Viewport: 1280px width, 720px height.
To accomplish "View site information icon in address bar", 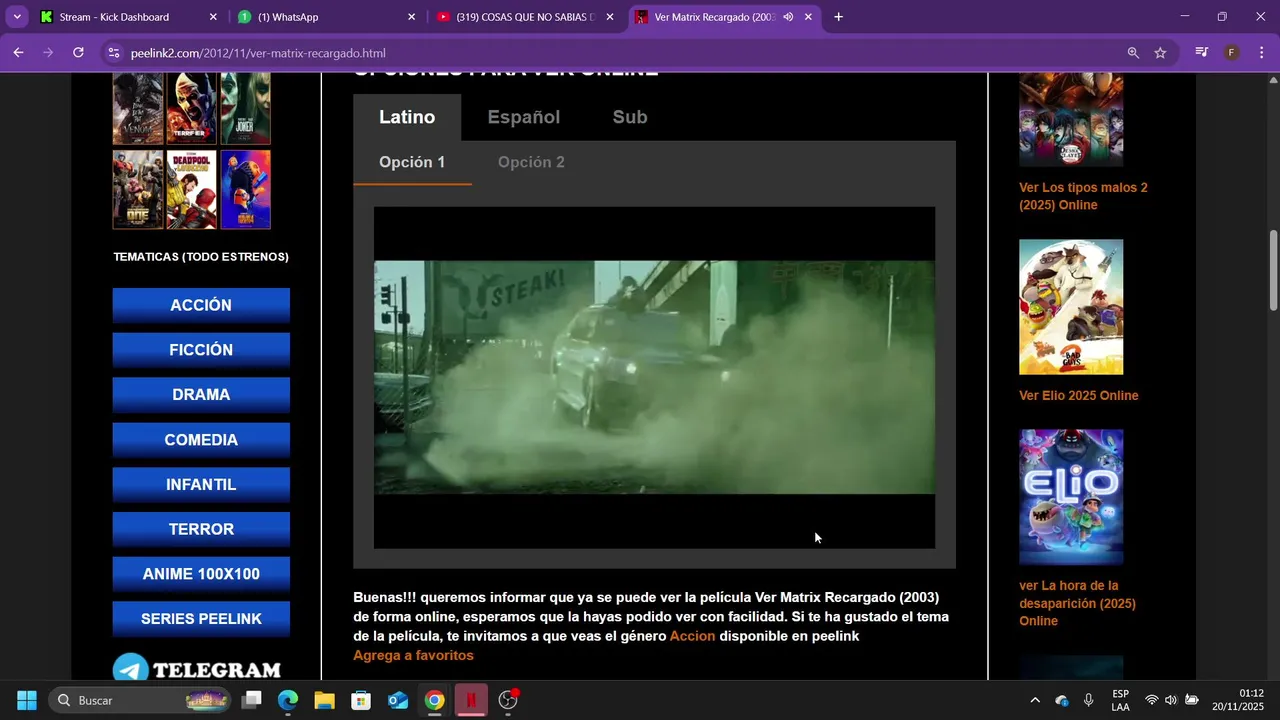I will click(x=113, y=53).
